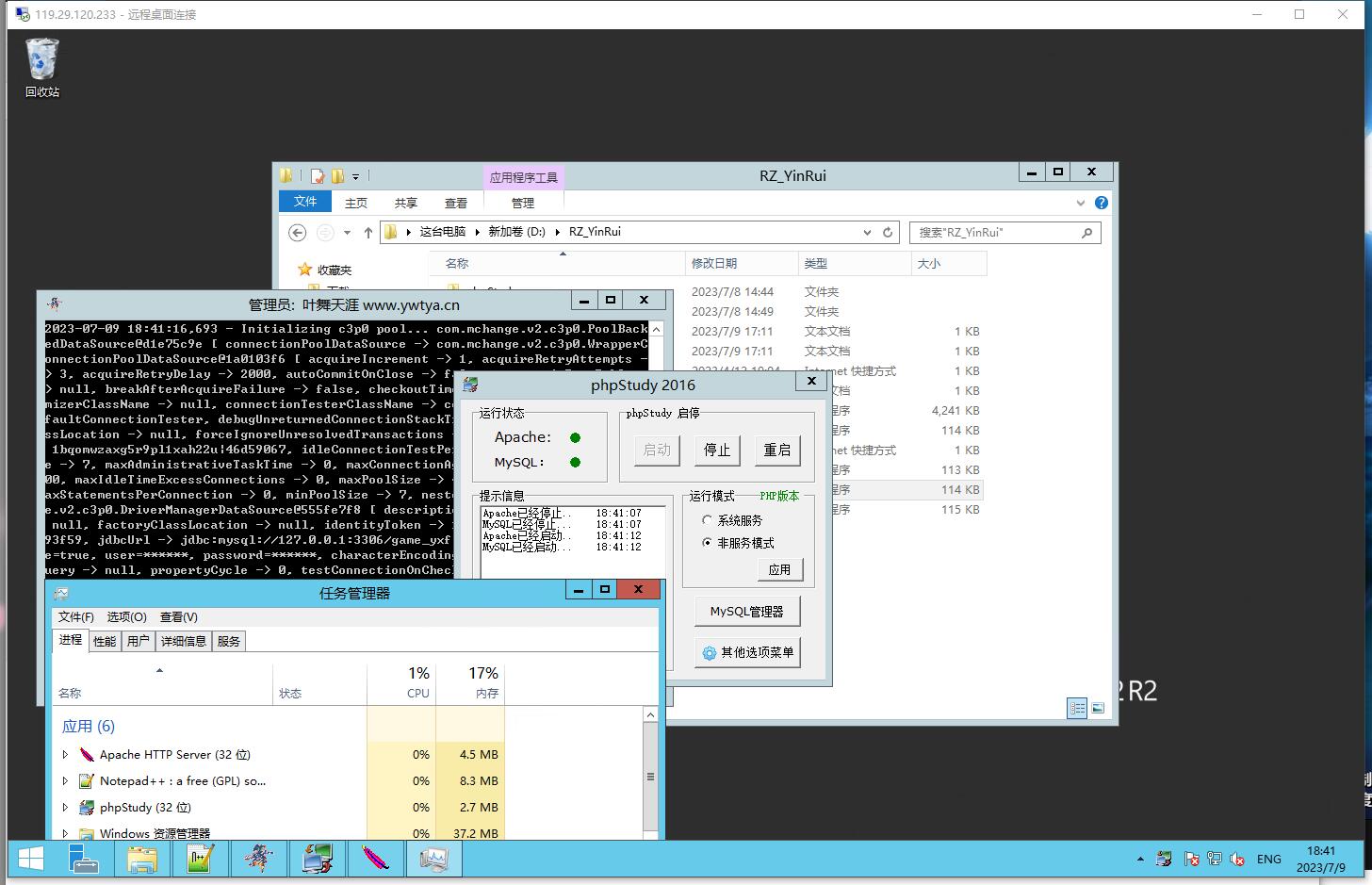
Task: Click the phpStudy taskbar icon
Action: (317, 859)
